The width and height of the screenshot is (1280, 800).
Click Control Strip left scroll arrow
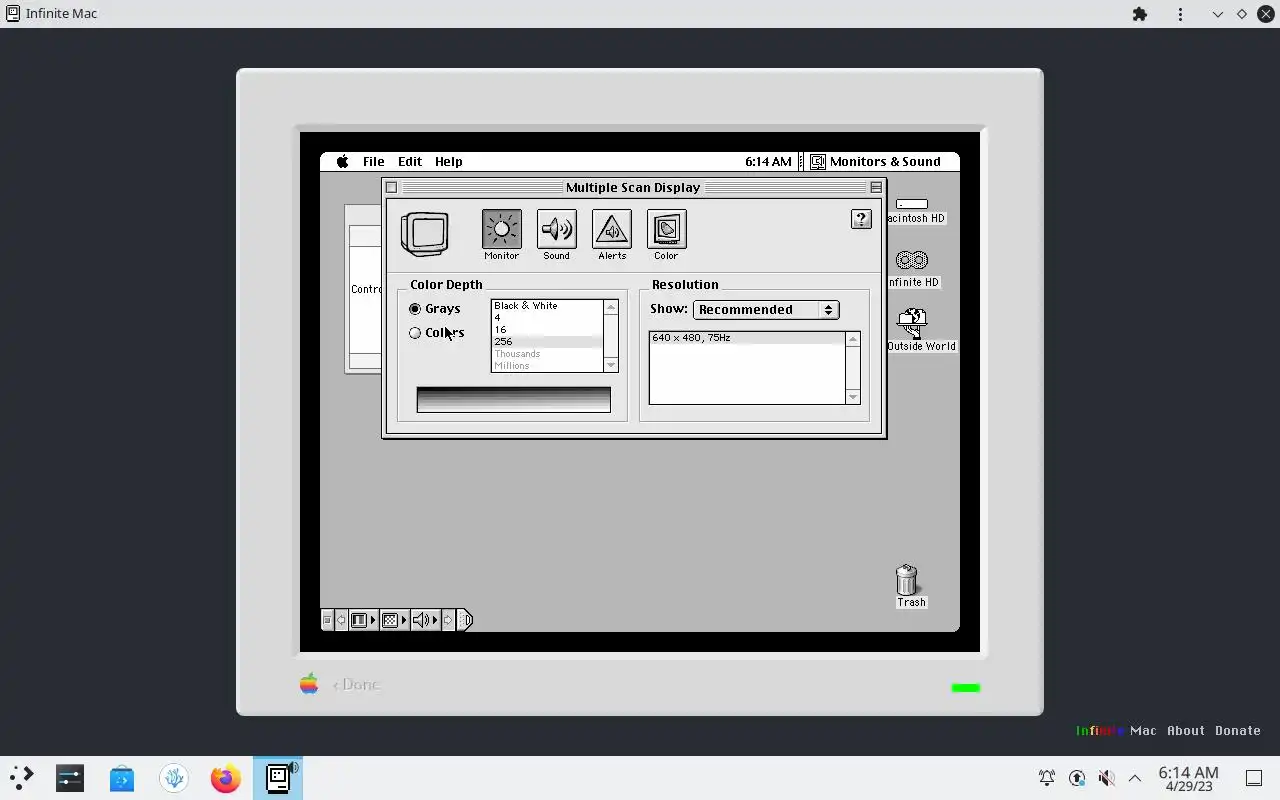click(341, 620)
